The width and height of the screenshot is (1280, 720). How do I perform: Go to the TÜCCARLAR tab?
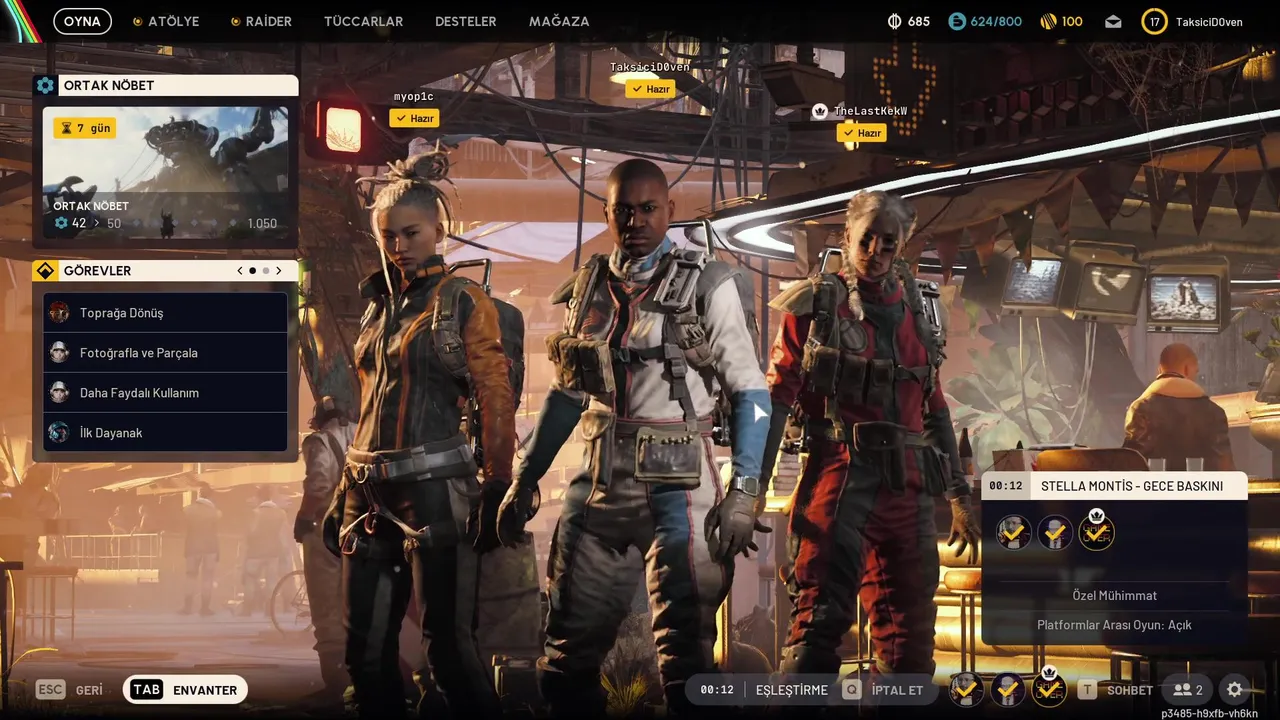(x=363, y=21)
